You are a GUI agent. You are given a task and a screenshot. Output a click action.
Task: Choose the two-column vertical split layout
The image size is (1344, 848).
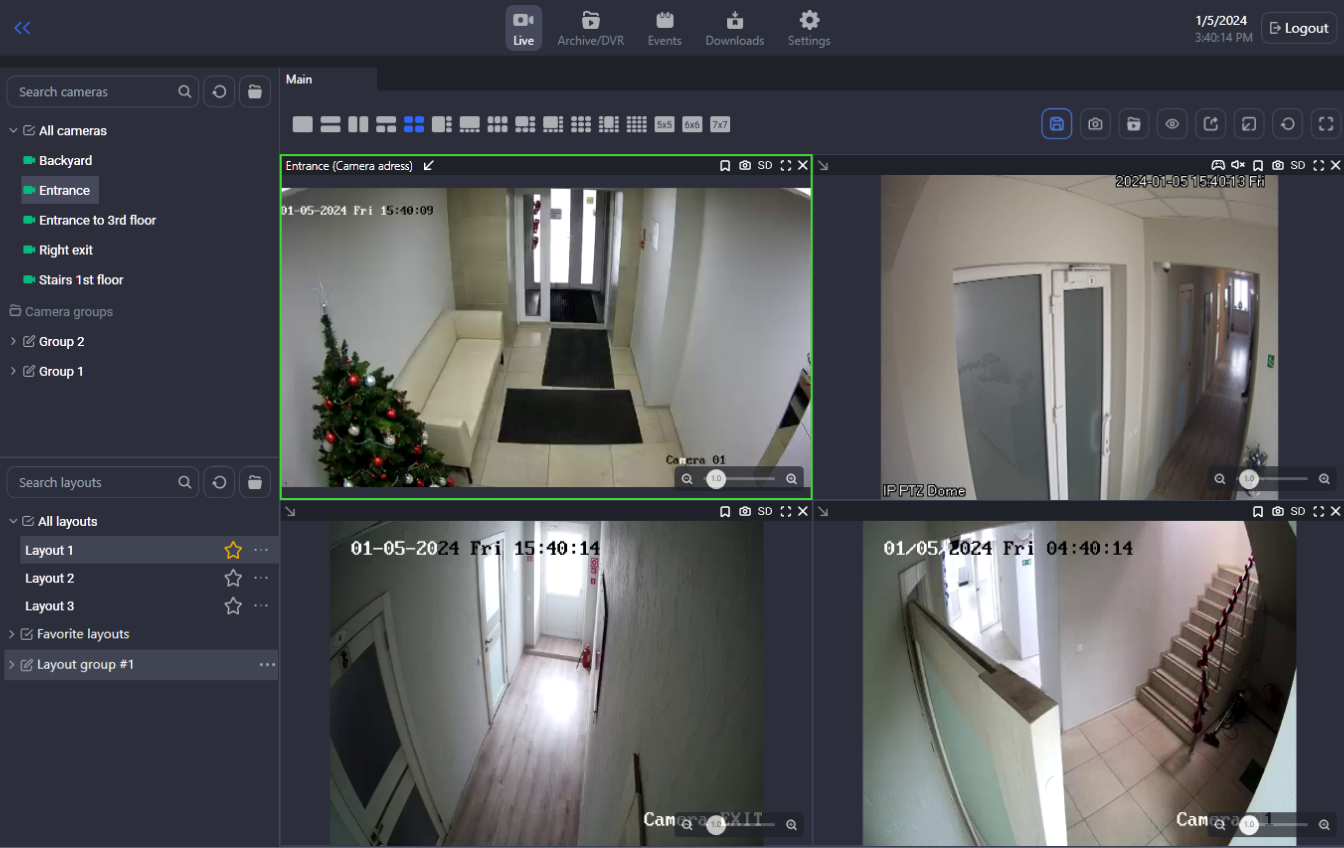pyautogui.click(x=358, y=124)
